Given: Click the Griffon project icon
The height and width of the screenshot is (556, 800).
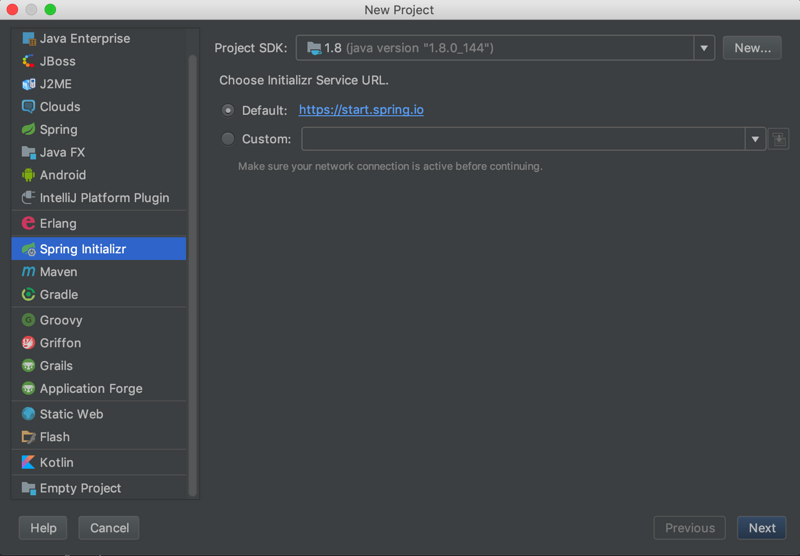Looking at the screenshot, I should 29,343.
